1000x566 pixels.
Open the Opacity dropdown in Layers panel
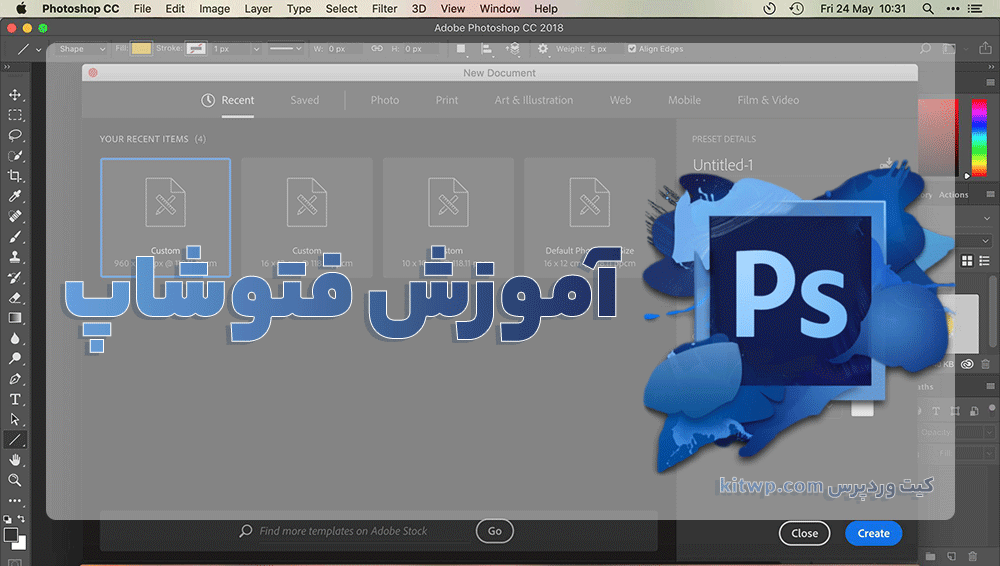[989, 432]
